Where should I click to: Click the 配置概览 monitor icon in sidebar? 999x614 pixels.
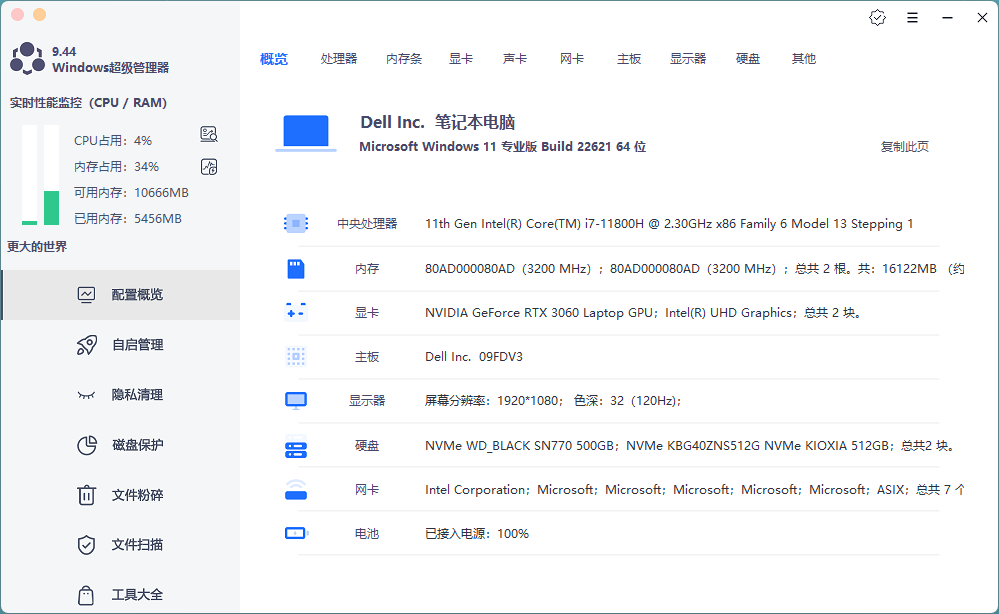(x=86, y=294)
